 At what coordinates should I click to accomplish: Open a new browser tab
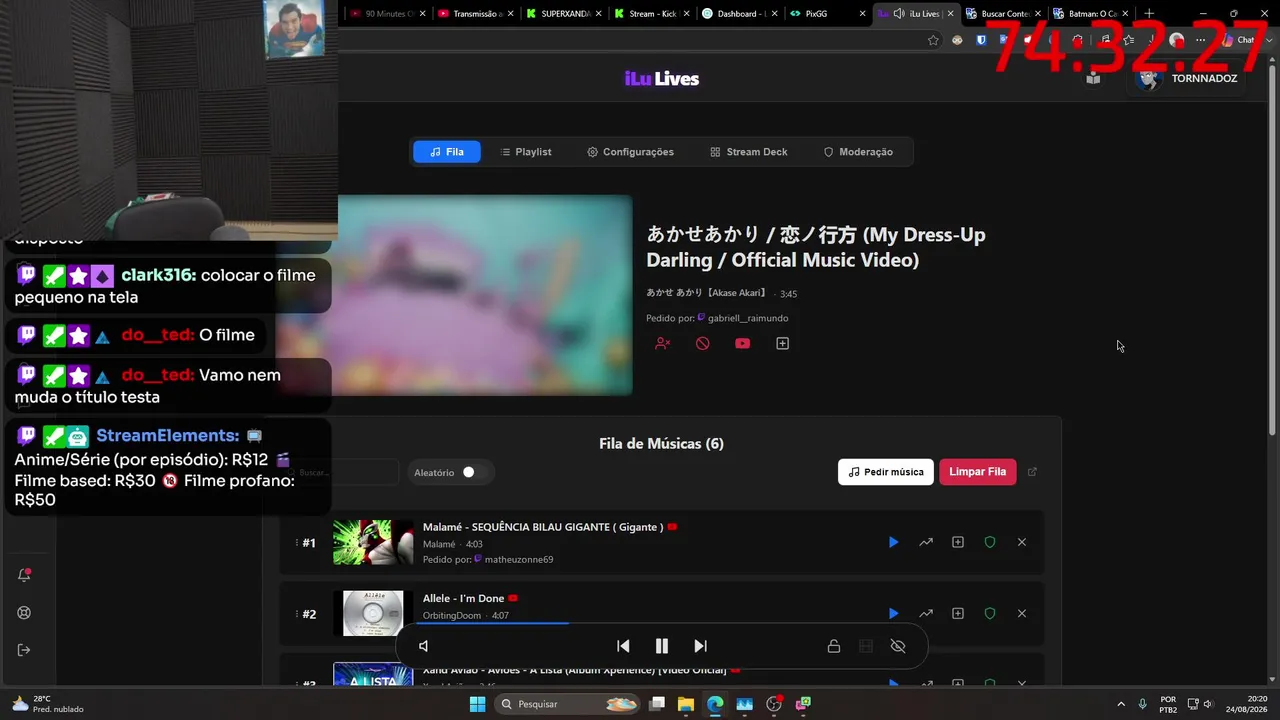point(1149,14)
